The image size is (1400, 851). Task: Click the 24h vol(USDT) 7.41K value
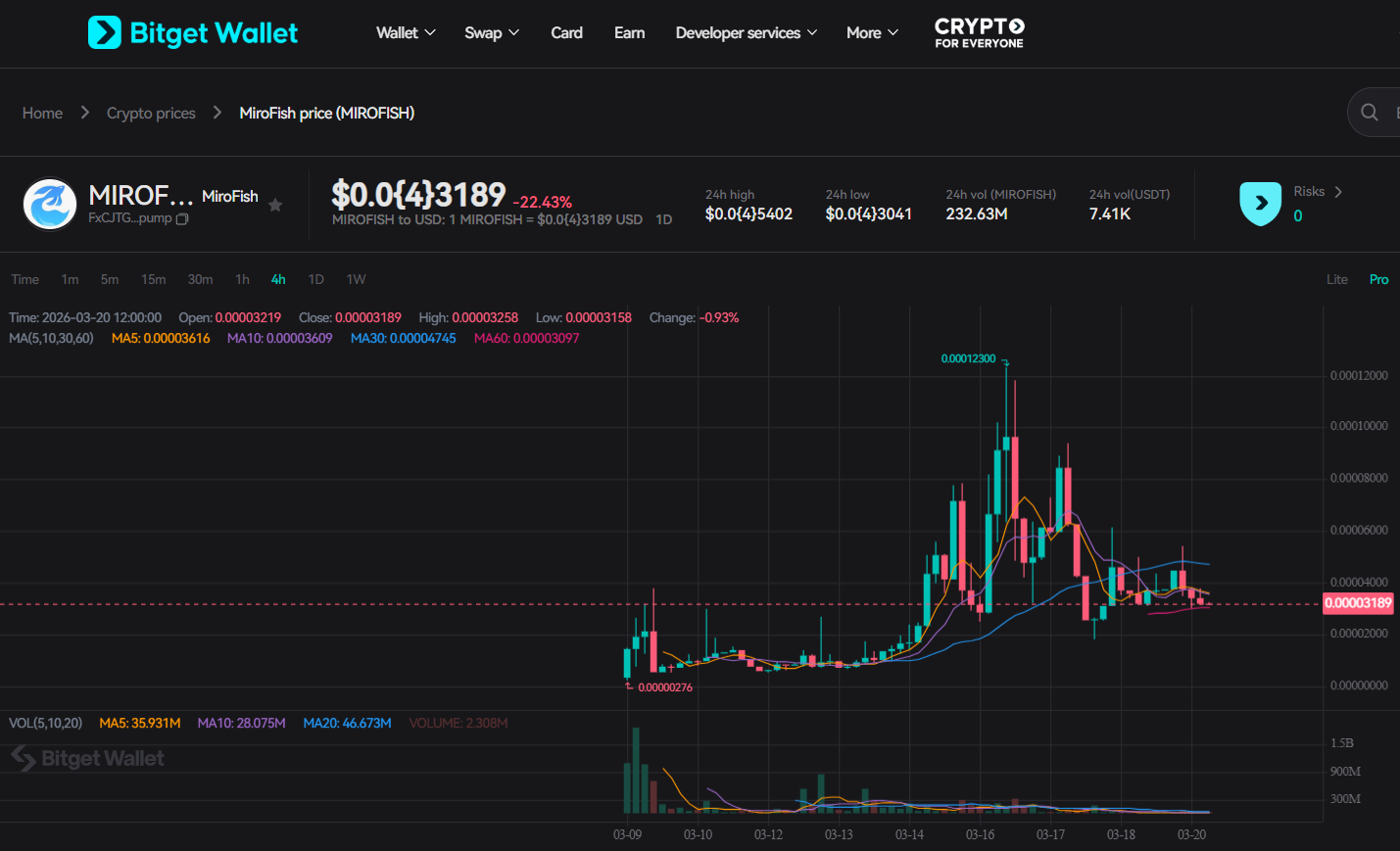[x=1110, y=213]
